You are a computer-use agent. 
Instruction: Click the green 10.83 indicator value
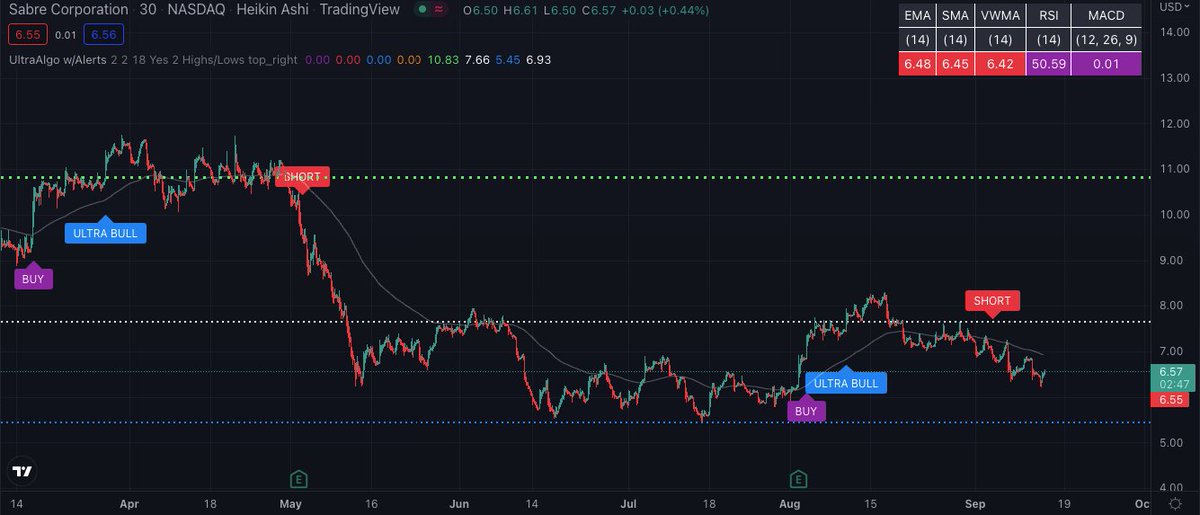(441, 60)
